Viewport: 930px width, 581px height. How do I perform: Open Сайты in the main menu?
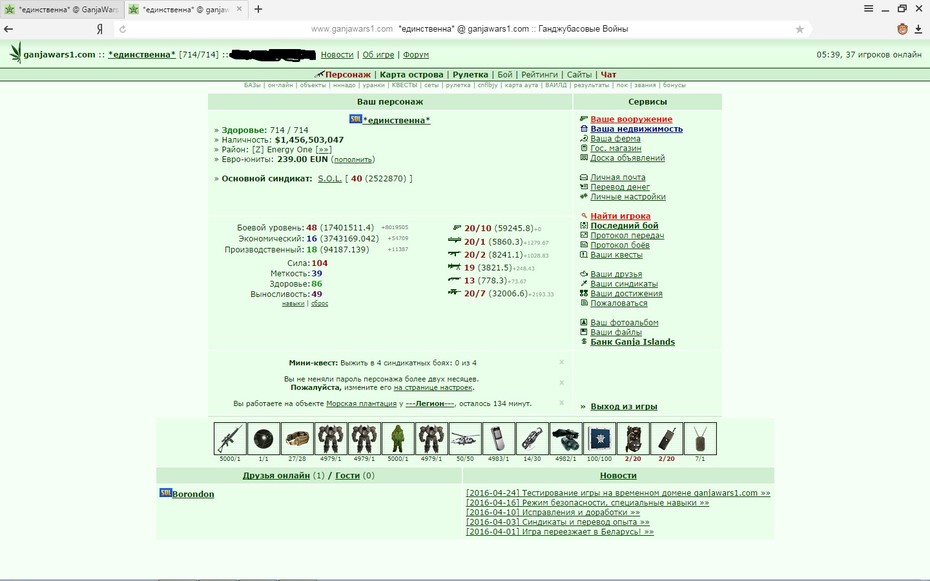pyautogui.click(x=579, y=75)
